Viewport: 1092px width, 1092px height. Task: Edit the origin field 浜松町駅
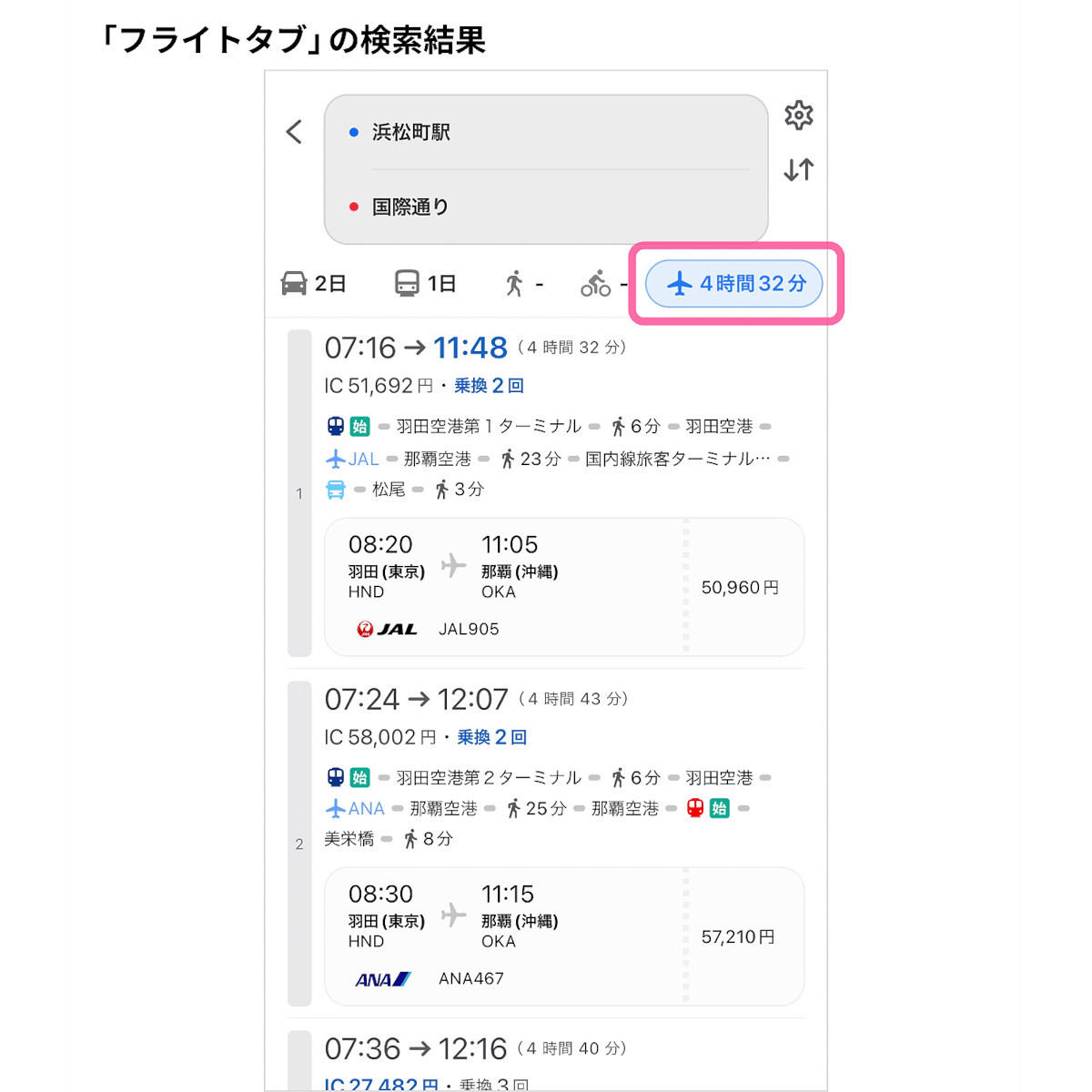pyautogui.click(x=546, y=133)
